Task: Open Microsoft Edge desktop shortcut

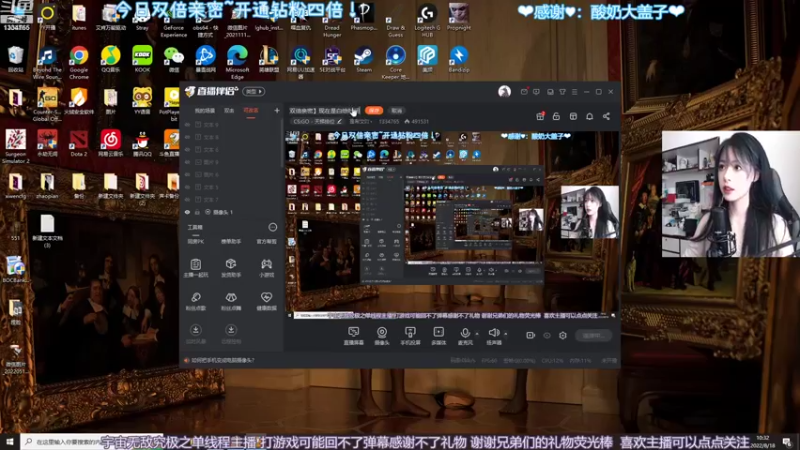Action: [x=237, y=62]
